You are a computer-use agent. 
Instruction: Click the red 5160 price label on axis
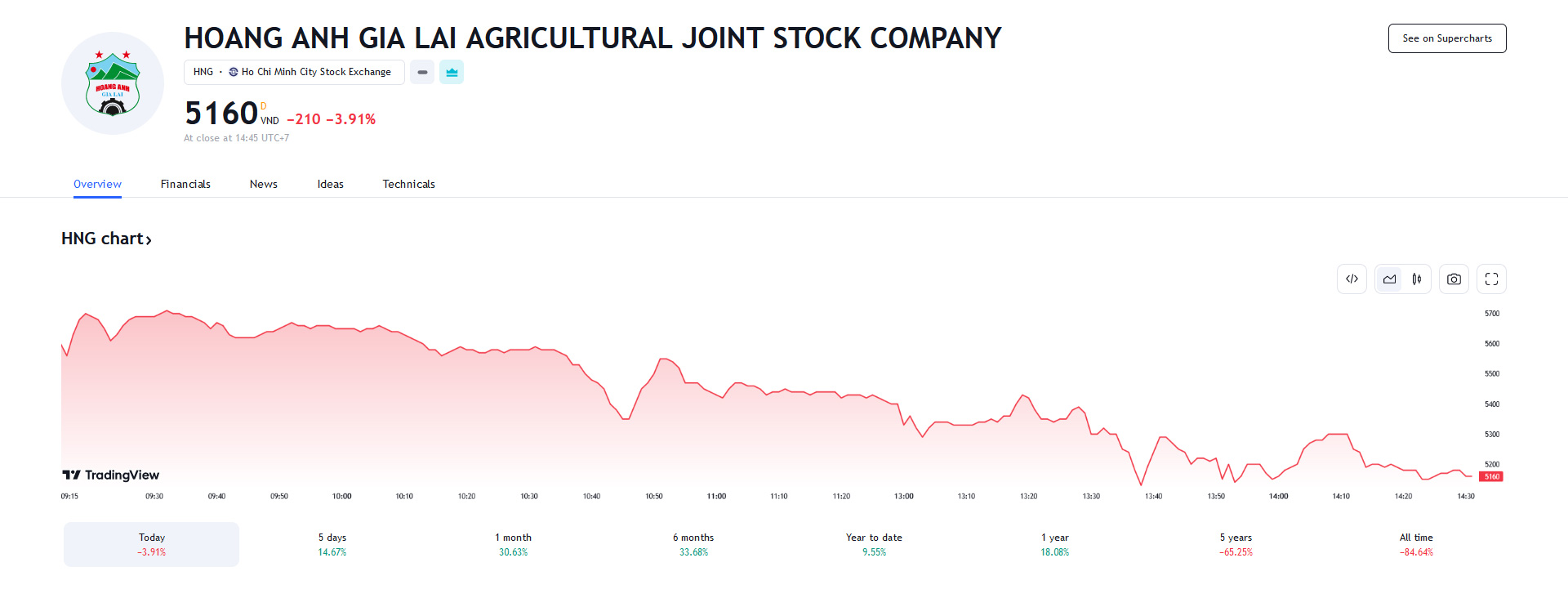click(x=1491, y=476)
